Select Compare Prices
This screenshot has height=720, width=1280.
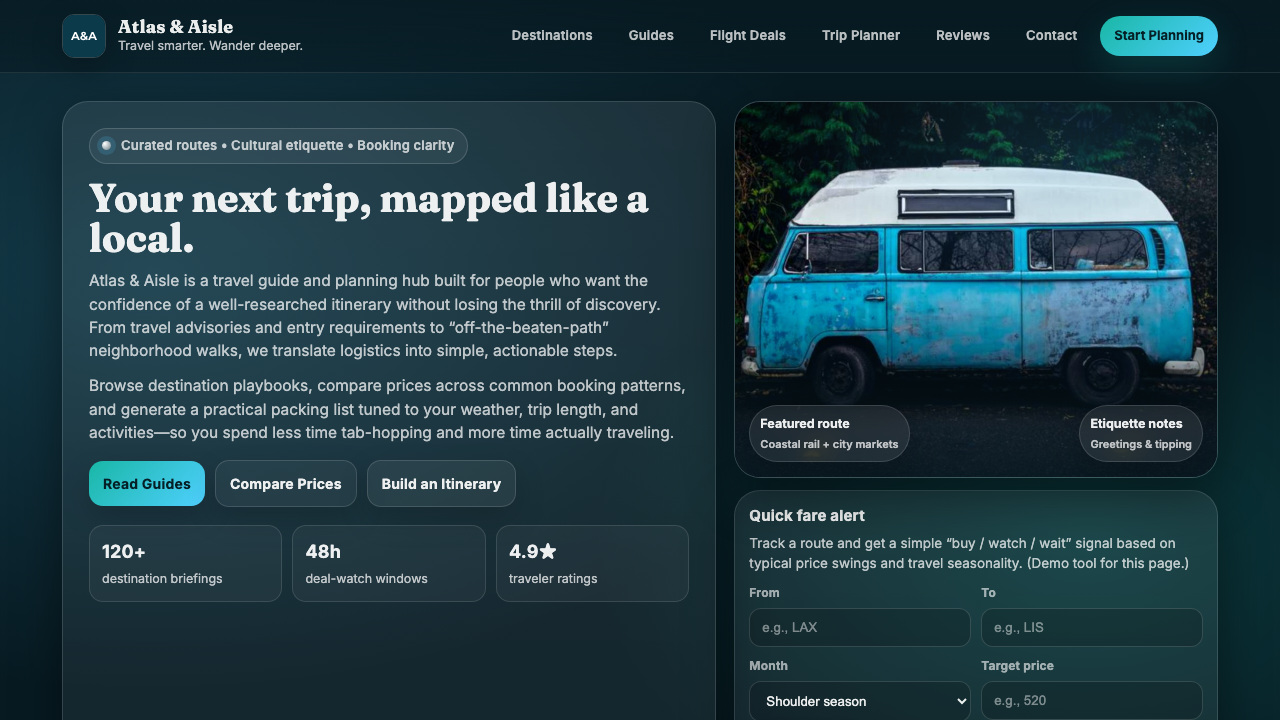pyautogui.click(x=285, y=483)
